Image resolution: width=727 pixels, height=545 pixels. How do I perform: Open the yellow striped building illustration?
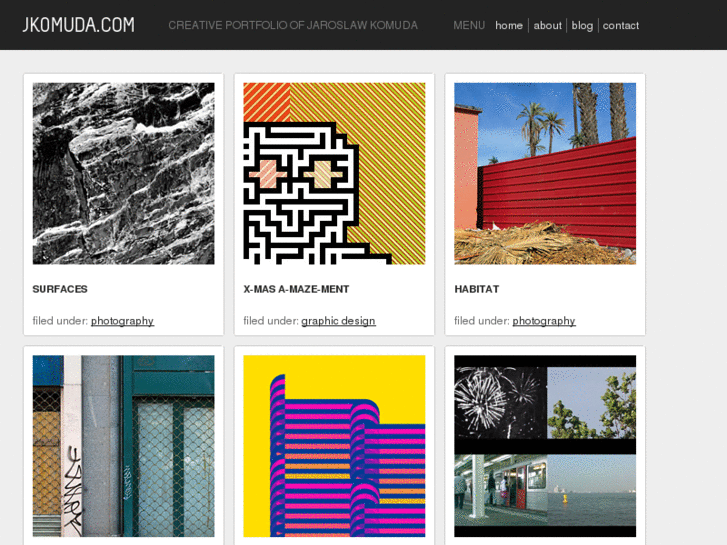(334, 446)
